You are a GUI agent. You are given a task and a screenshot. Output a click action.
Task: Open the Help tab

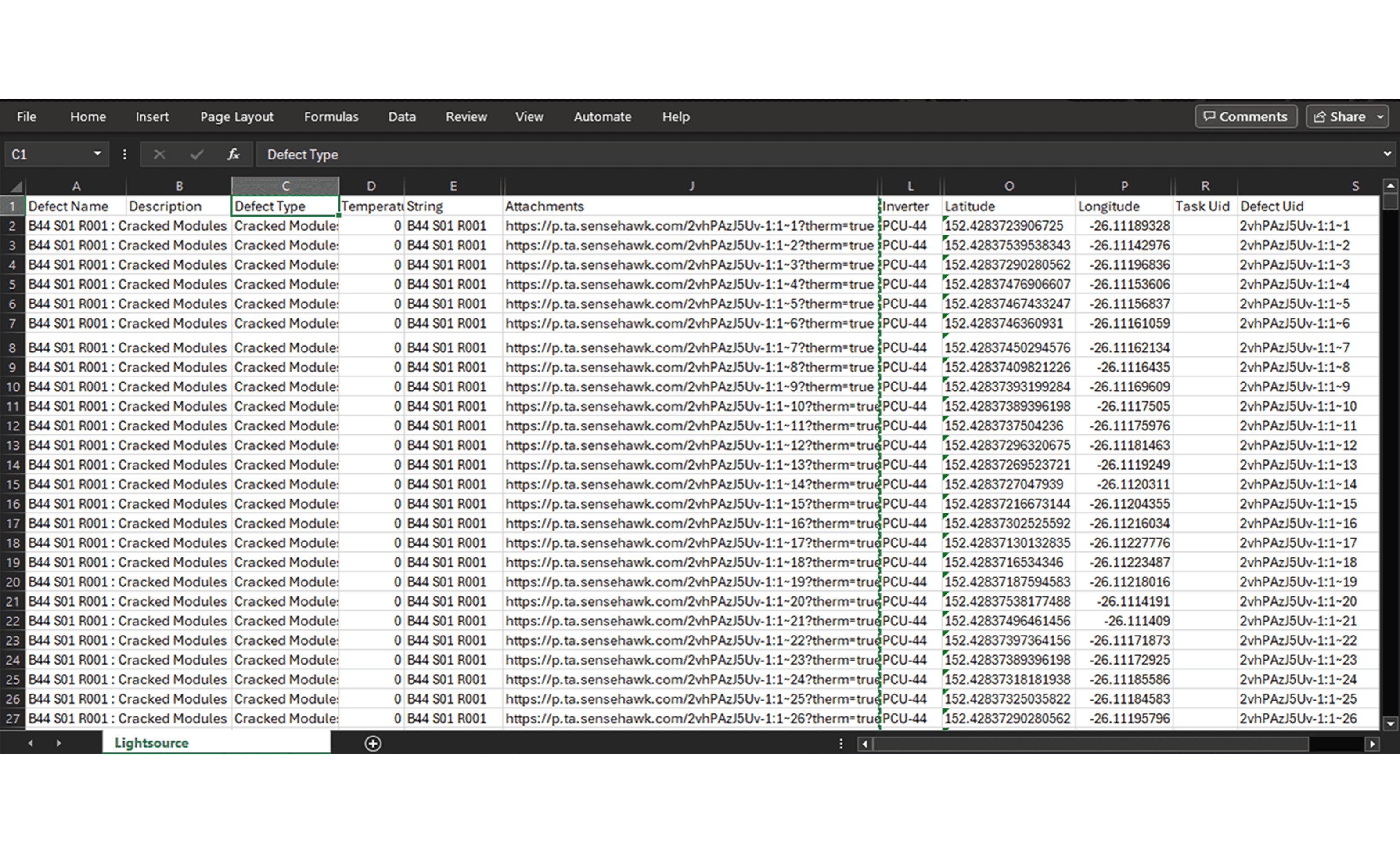pyautogui.click(x=676, y=116)
